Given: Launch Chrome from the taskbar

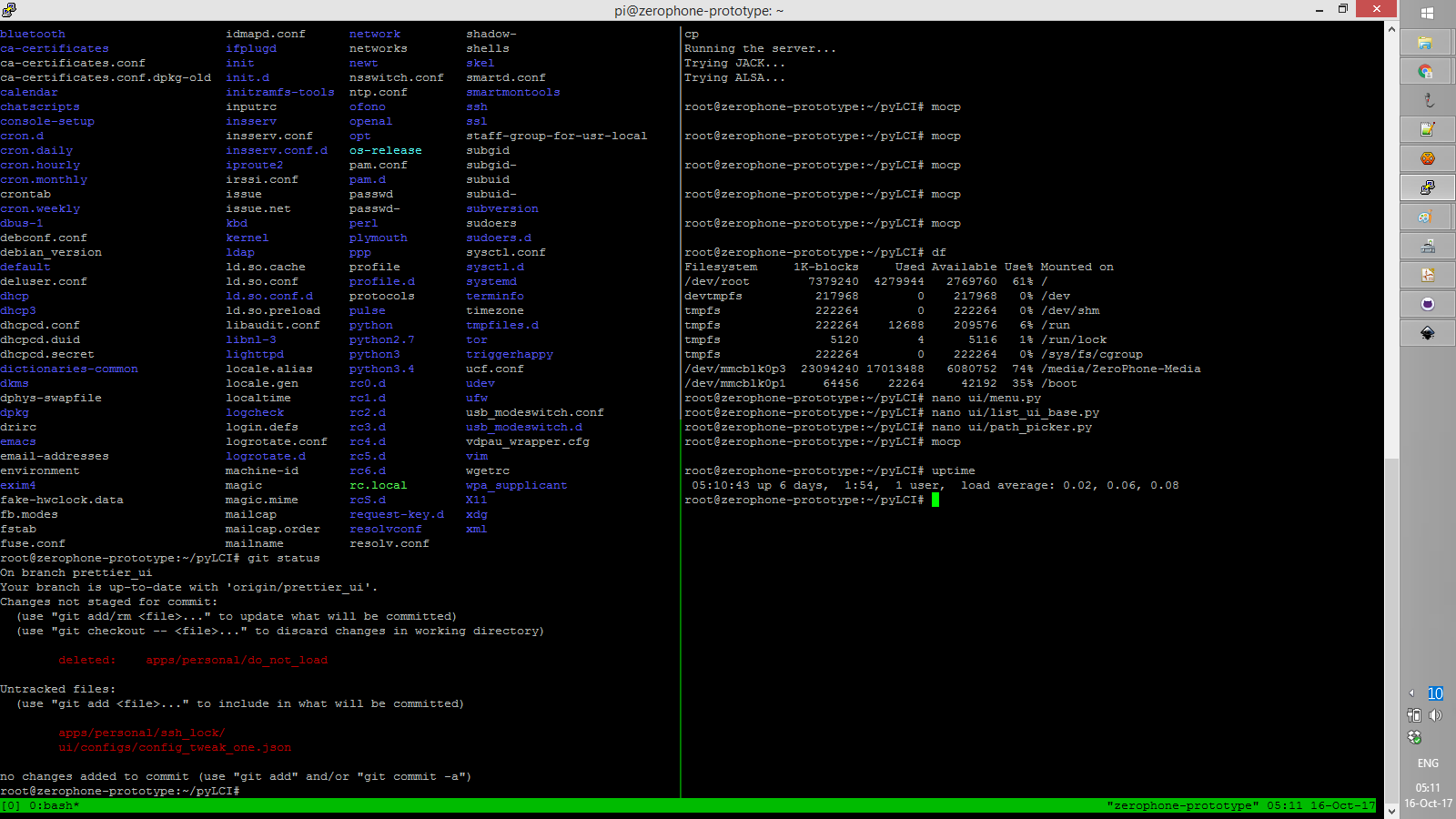Looking at the screenshot, I should [1426, 71].
